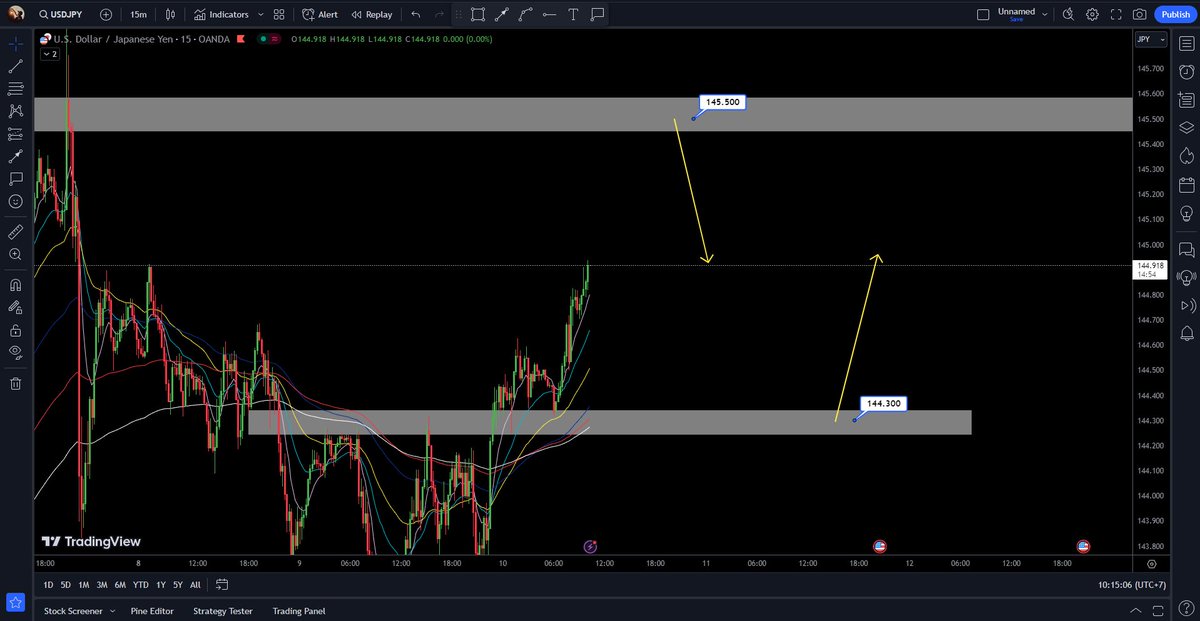
Task: Open the chats panel
Action: 1186,249
